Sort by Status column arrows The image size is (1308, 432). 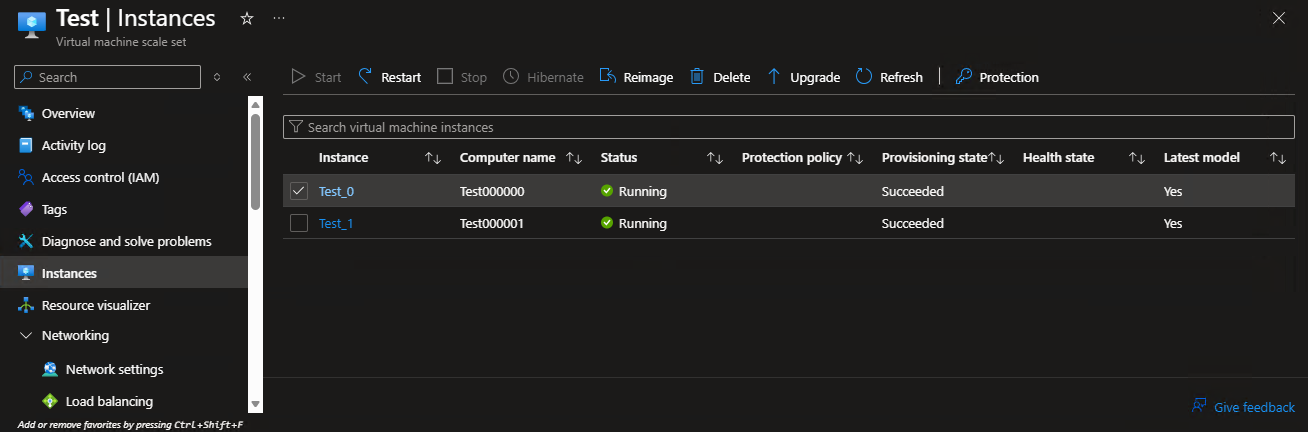click(x=715, y=158)
